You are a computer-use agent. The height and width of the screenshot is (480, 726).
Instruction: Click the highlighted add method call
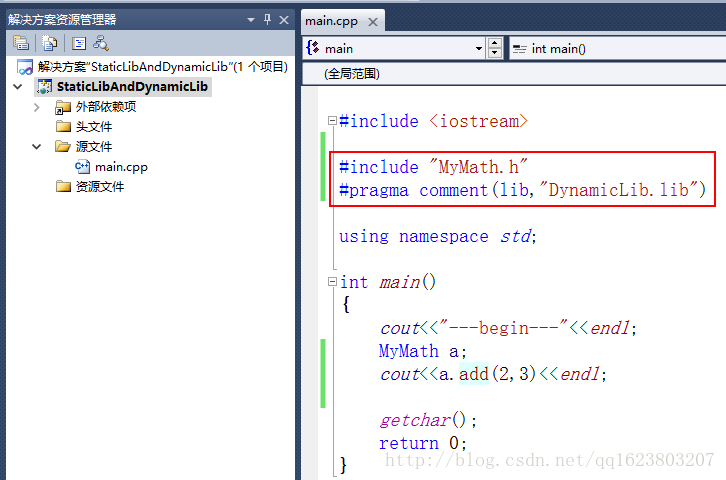[474, 374]
